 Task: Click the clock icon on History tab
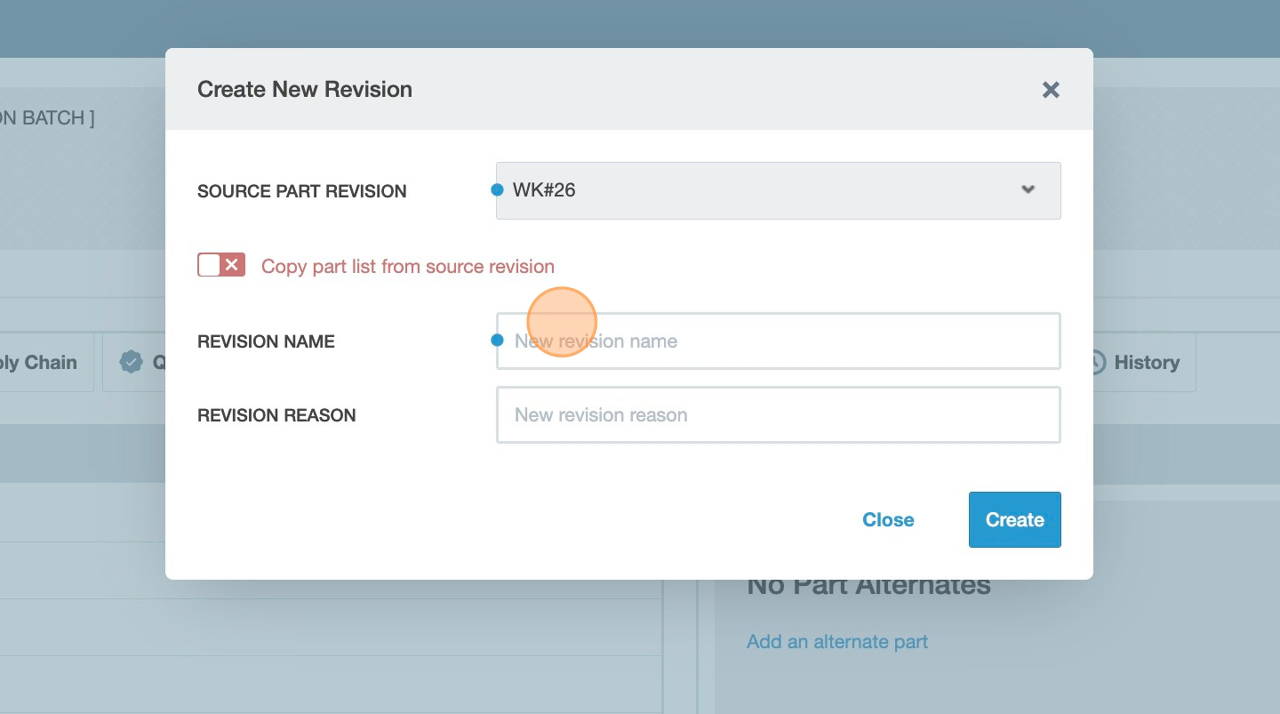[x=1097, y=362]
